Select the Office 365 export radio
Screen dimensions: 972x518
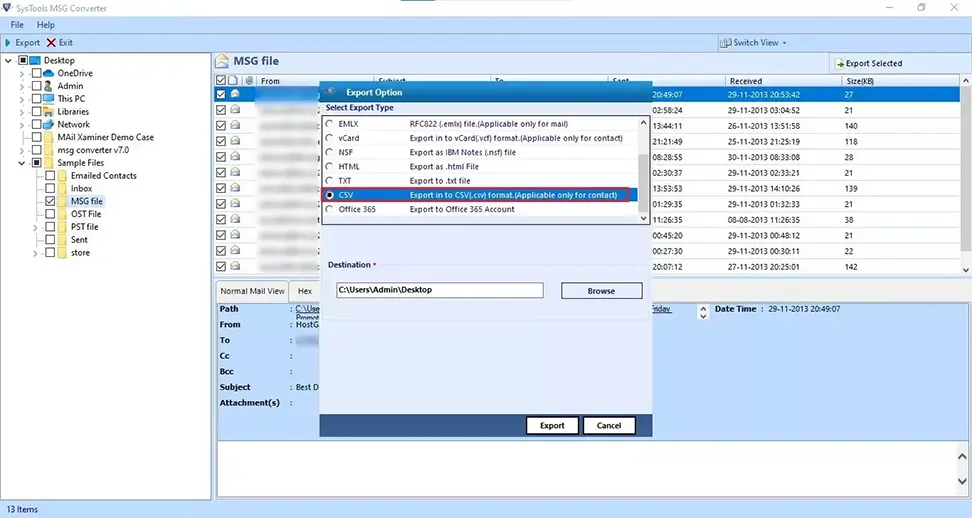pos(330,209)
